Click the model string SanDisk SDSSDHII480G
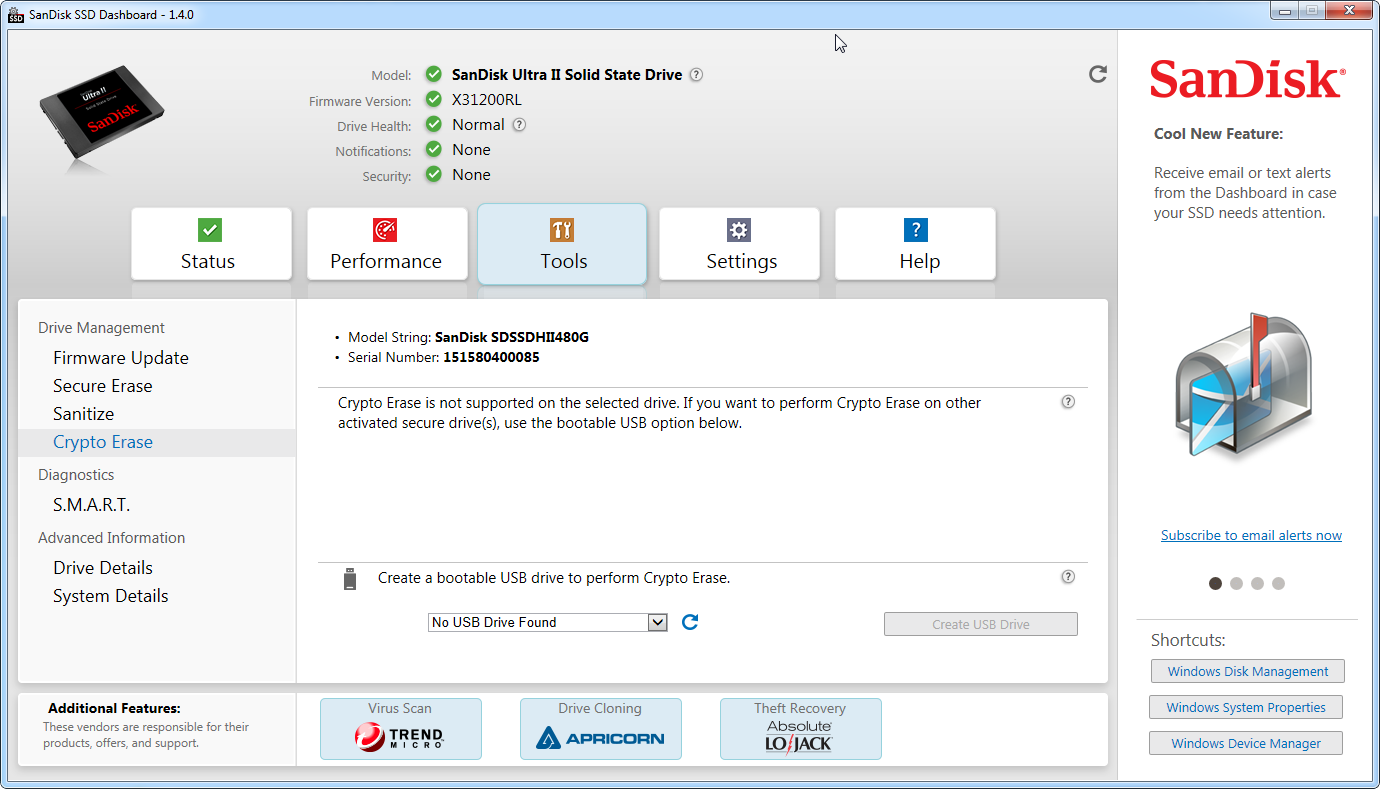Viewport: 1380px width, 789px height. 512,337
